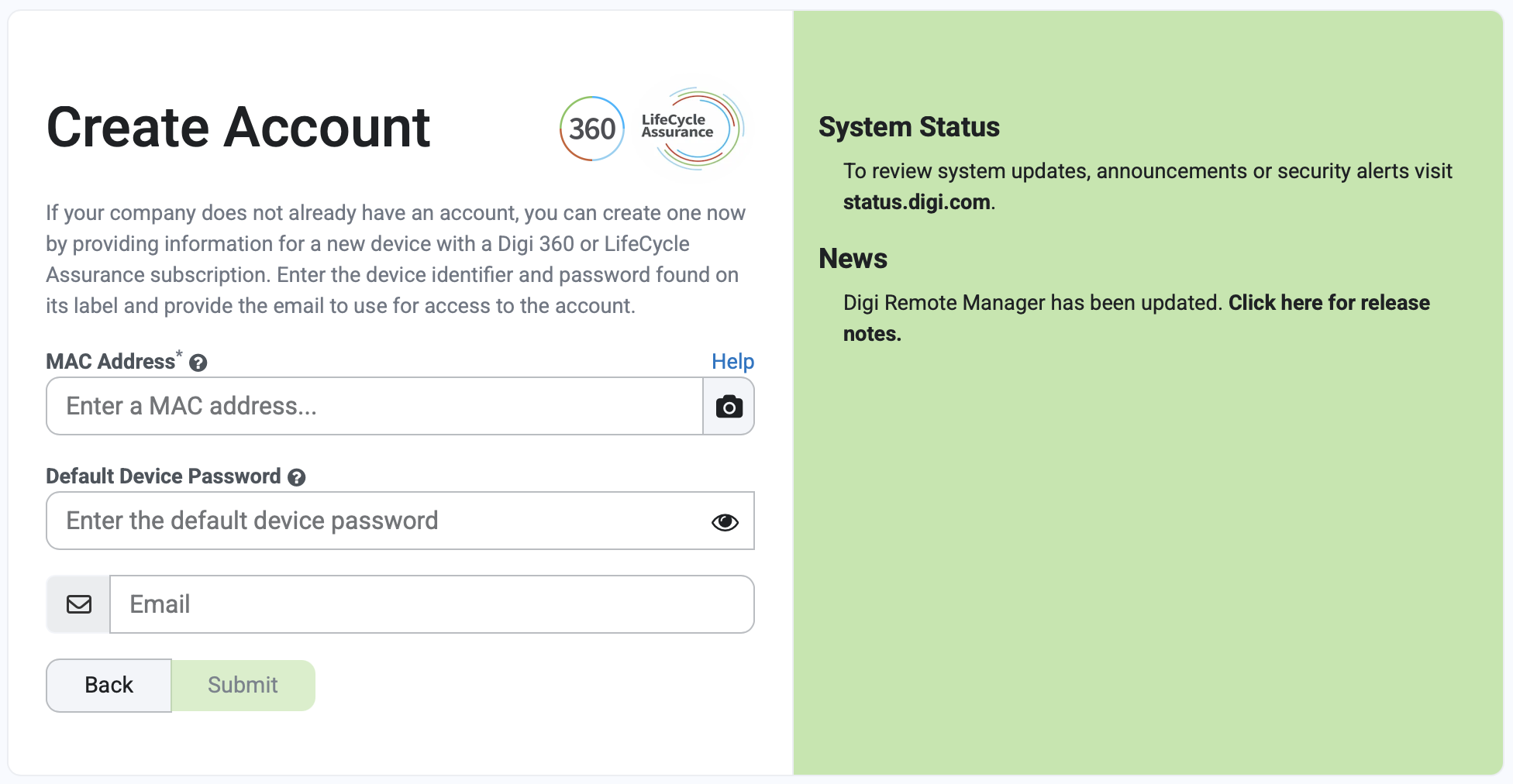Show password using the eye icon
Image resolution: width=1513 pixels, height=784 pixels.
click(x=725, y=522)
